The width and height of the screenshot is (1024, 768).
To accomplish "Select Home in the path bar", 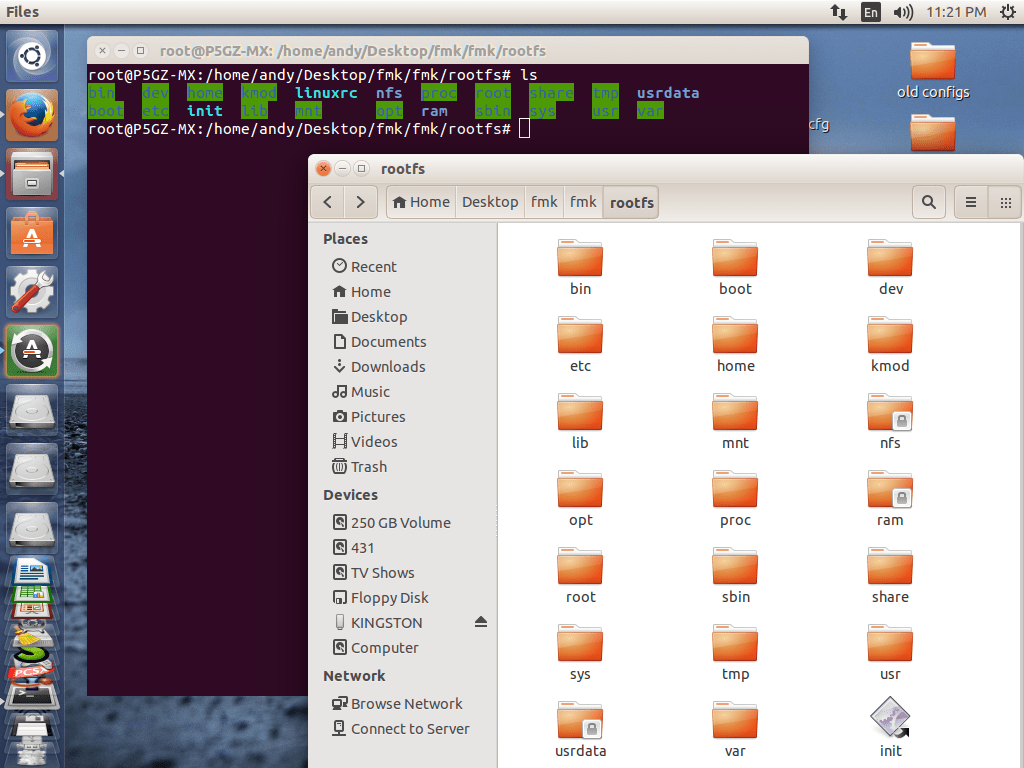I will [x=421, y=202].
